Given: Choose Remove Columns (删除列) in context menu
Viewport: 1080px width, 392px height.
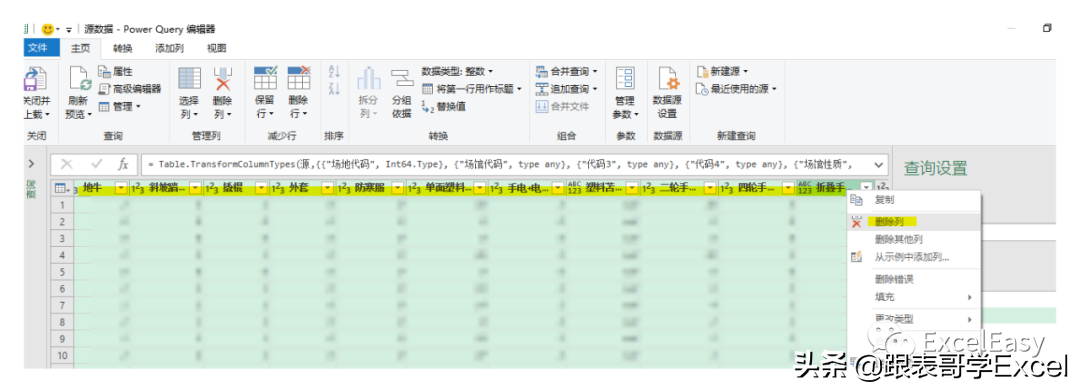Looking at the screenshot, I should click(x=913, y=222).
